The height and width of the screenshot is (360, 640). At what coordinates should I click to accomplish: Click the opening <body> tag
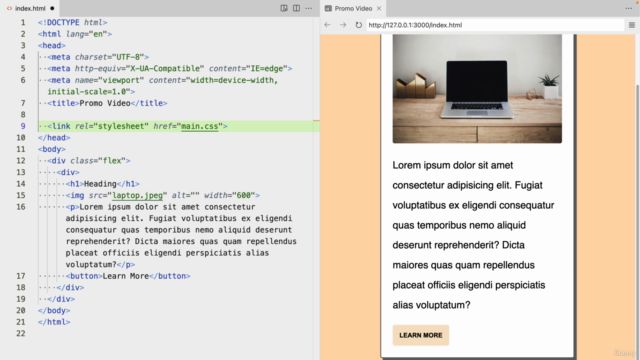pyautogui.click(x=52, y=149)
